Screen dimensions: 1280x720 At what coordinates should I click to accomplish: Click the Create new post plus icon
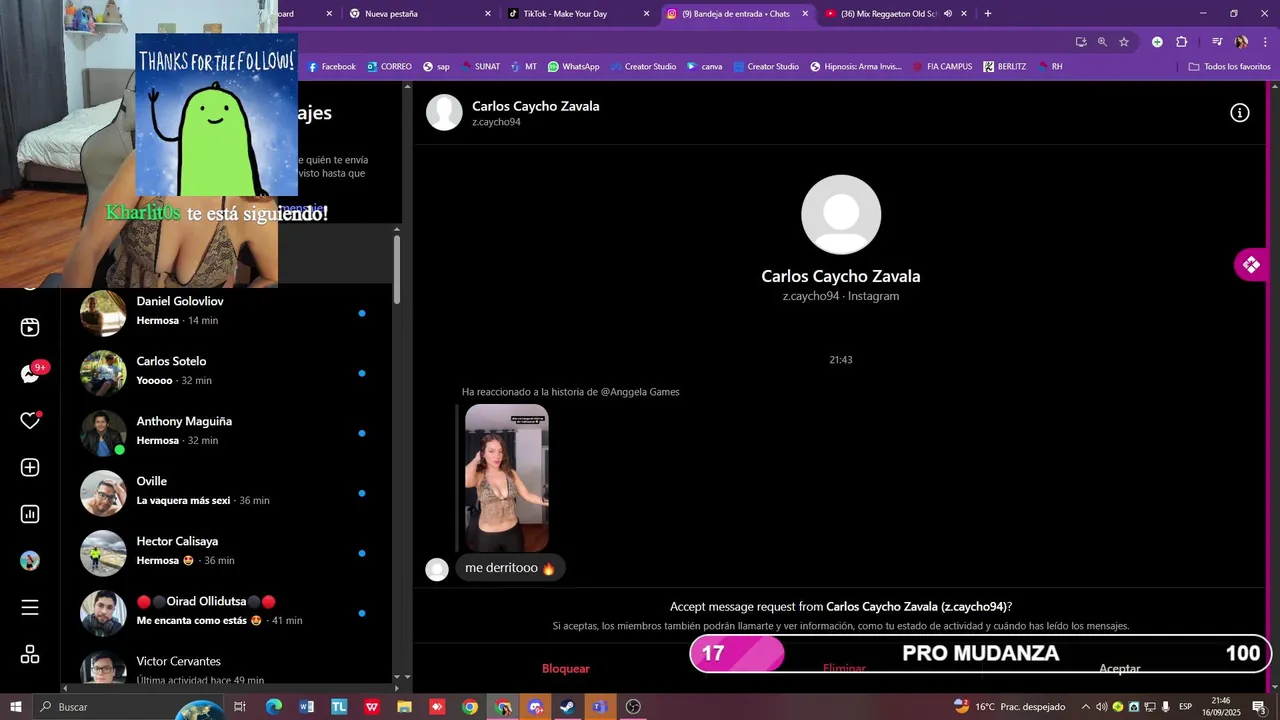point(30,467)
